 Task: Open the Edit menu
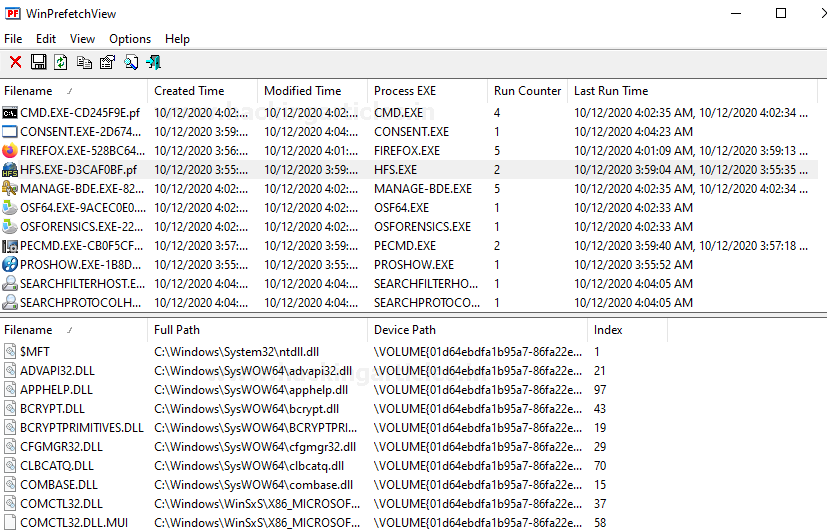tap(46, 39)
